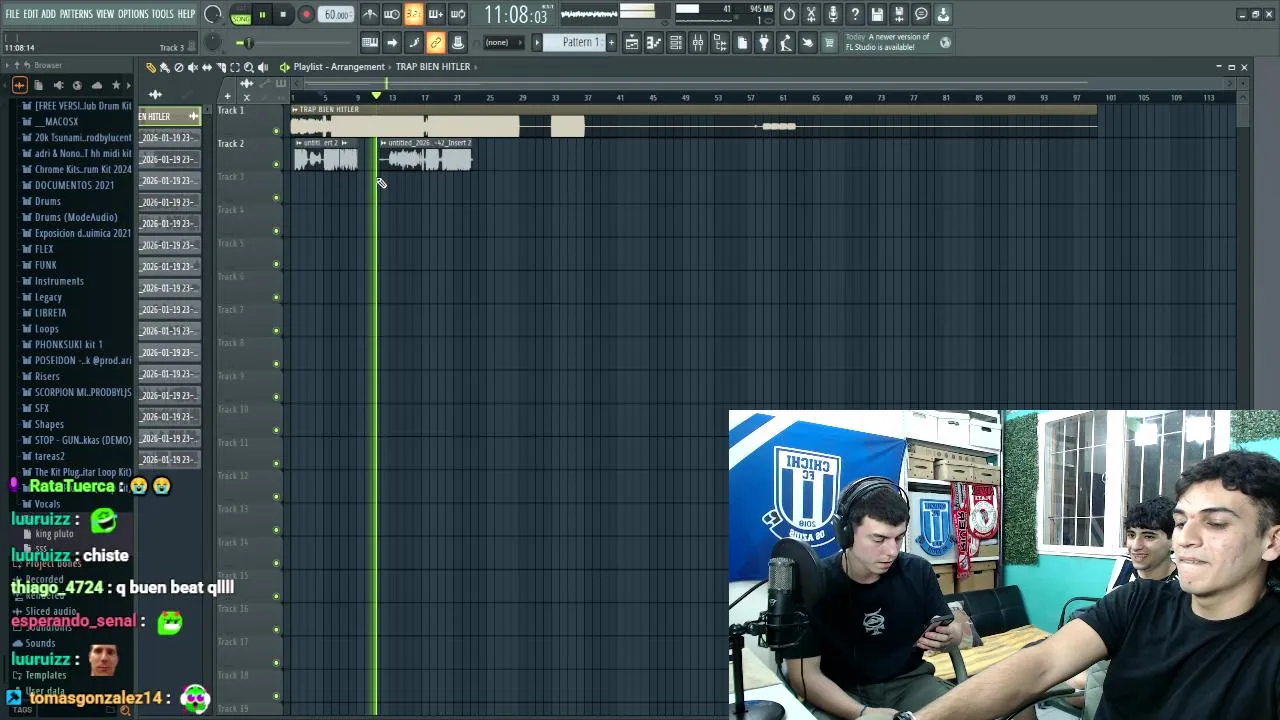Expand the Risers folder in browser
Screen dimensions: 1280x720
pos(47,376)
